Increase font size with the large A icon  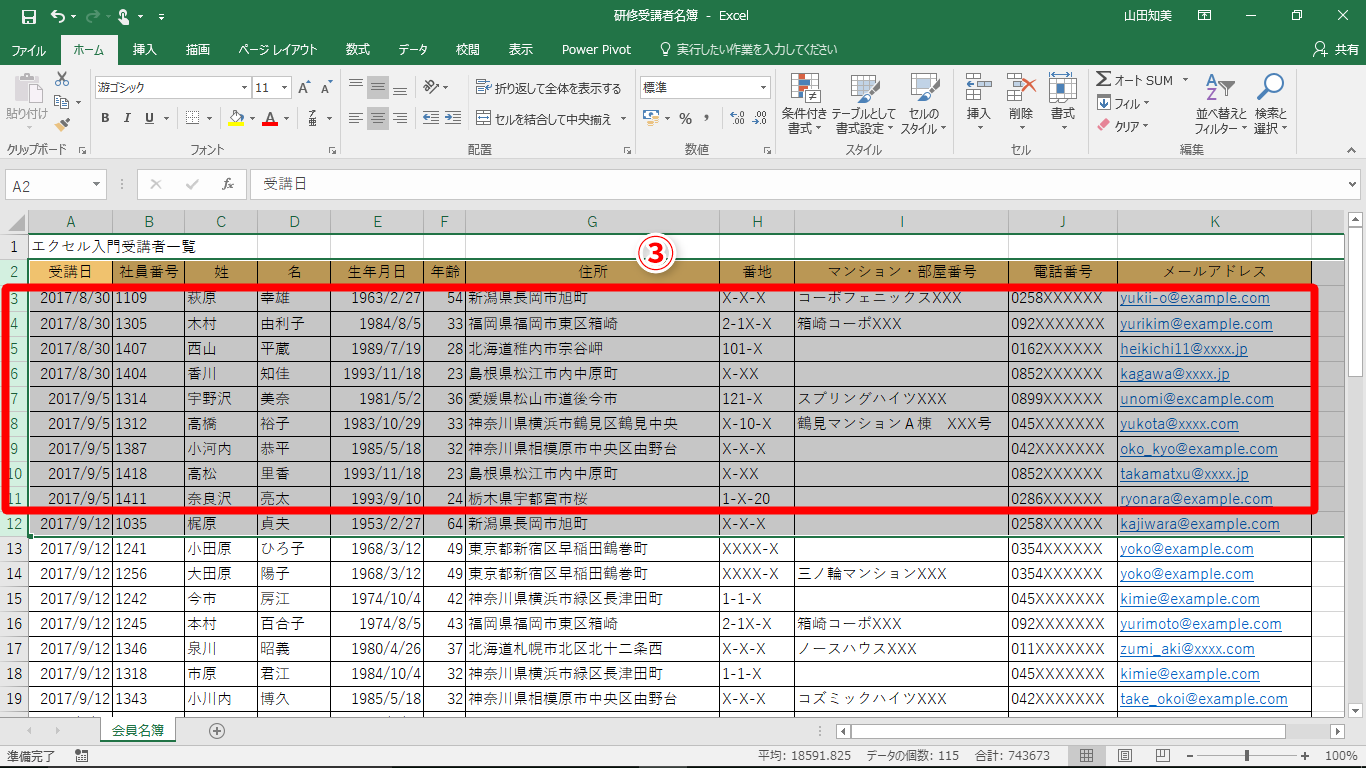[305, 88]
